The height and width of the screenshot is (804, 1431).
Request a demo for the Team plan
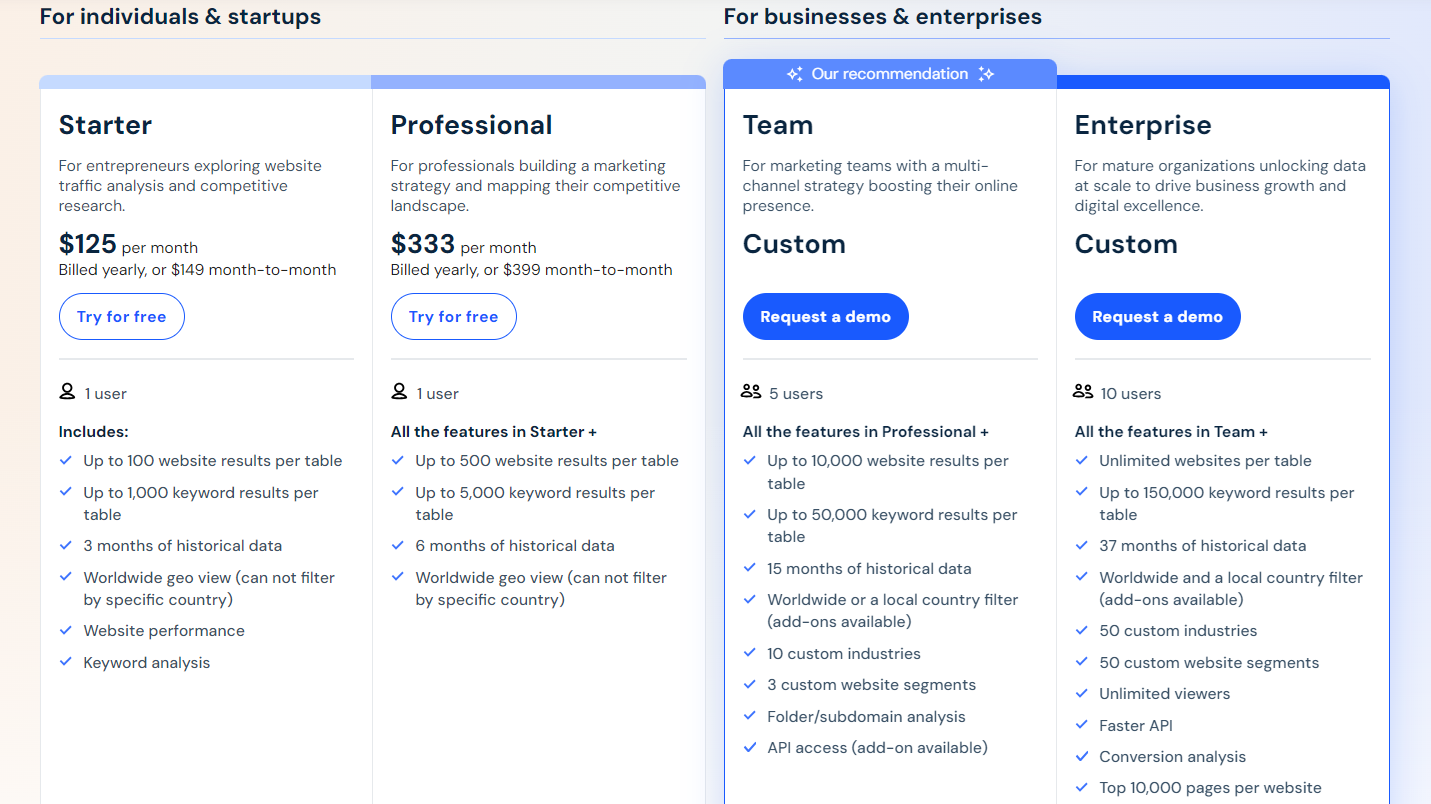click(826, 317)
